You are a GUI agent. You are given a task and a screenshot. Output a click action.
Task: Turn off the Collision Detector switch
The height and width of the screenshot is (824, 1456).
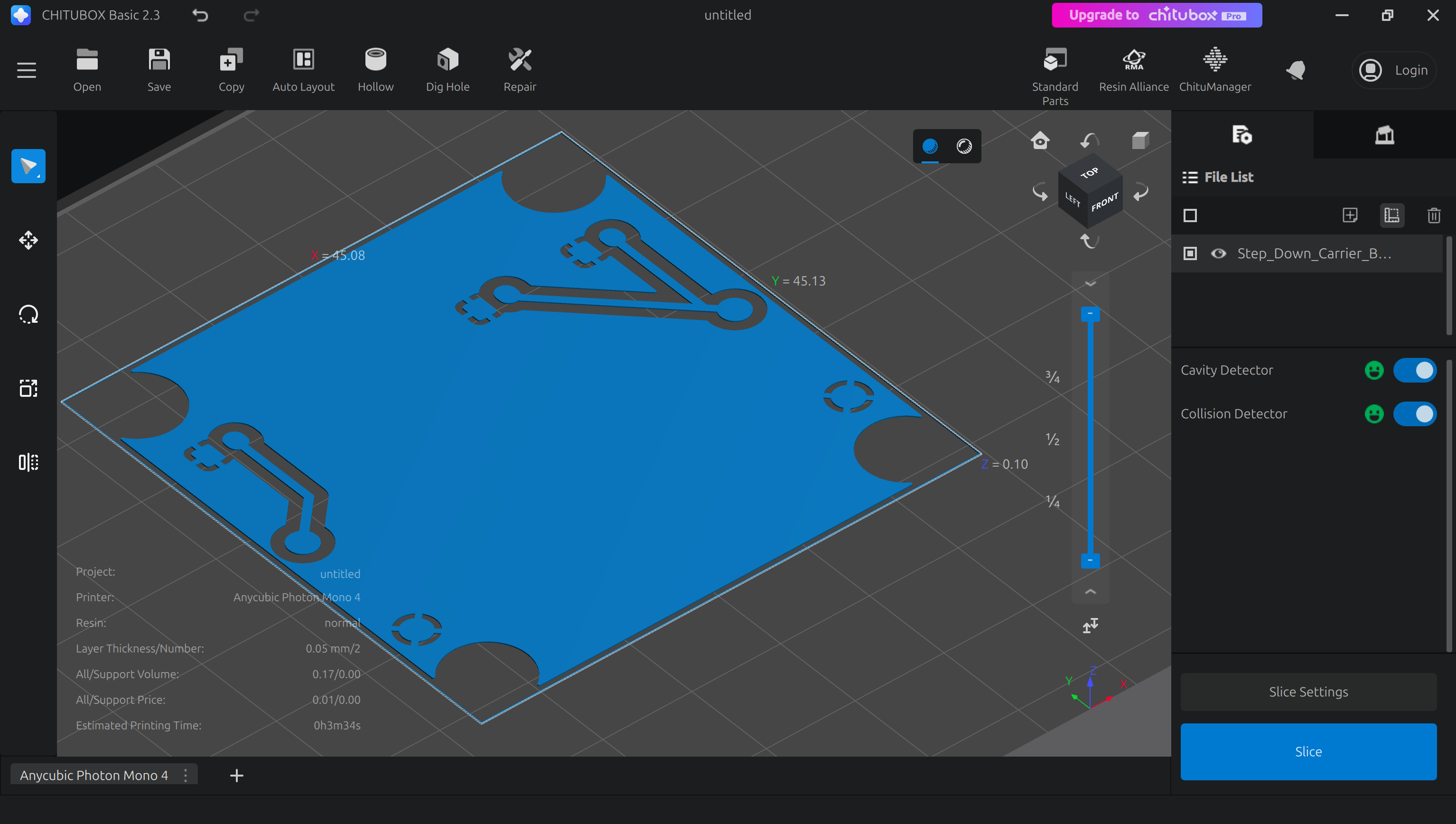tap(1414, 414)
